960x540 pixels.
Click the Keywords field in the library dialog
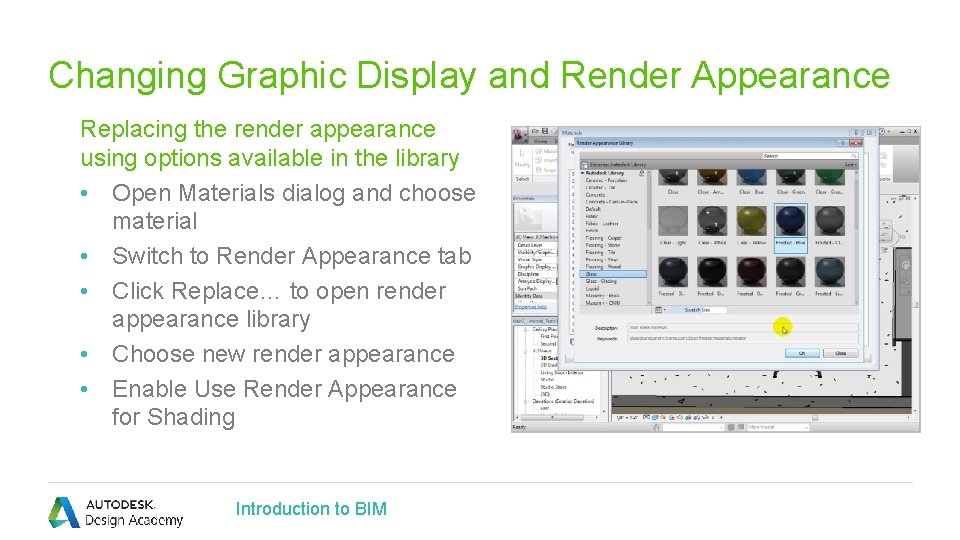tap(742, 338)
